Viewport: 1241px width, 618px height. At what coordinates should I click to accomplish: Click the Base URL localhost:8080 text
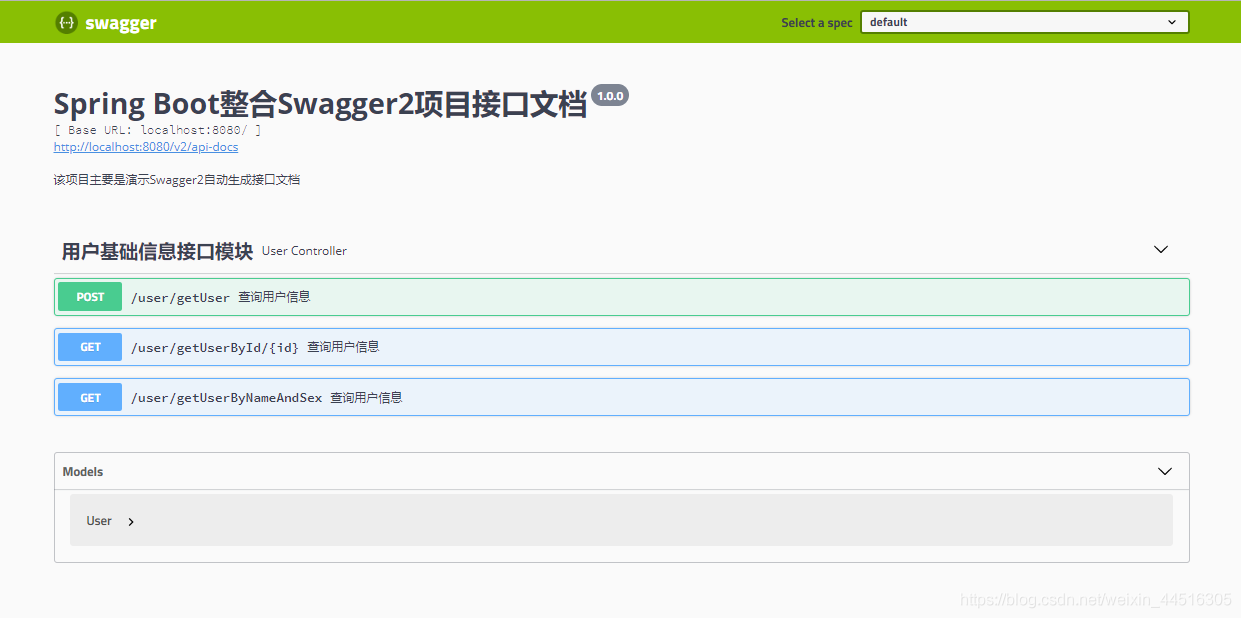click(x=158, y=130)
